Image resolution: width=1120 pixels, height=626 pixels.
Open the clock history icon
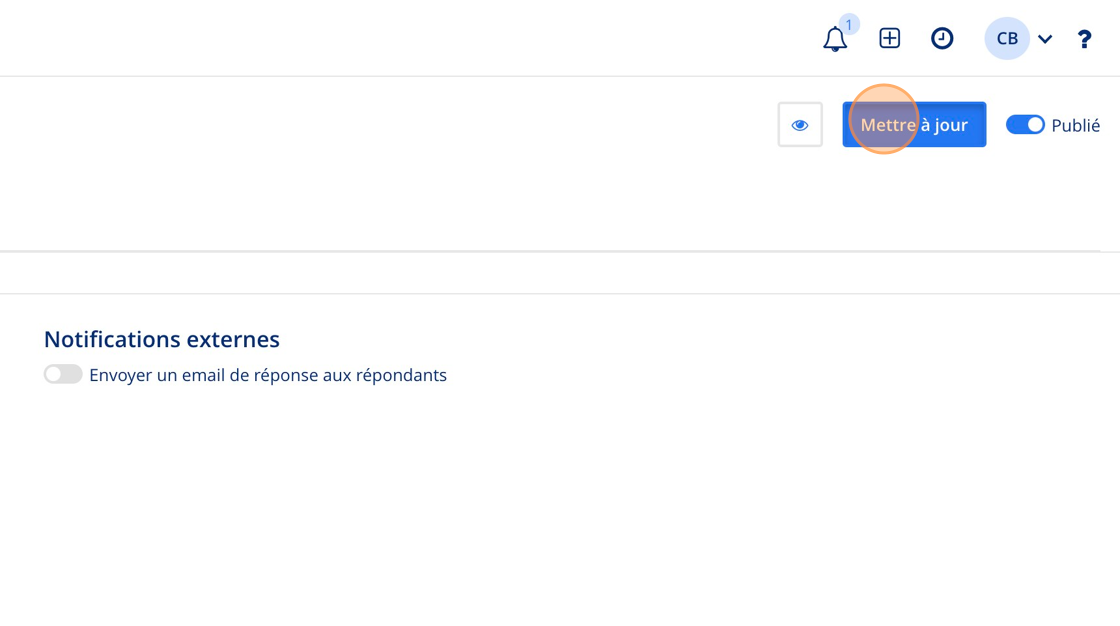(x=942, y=38)
